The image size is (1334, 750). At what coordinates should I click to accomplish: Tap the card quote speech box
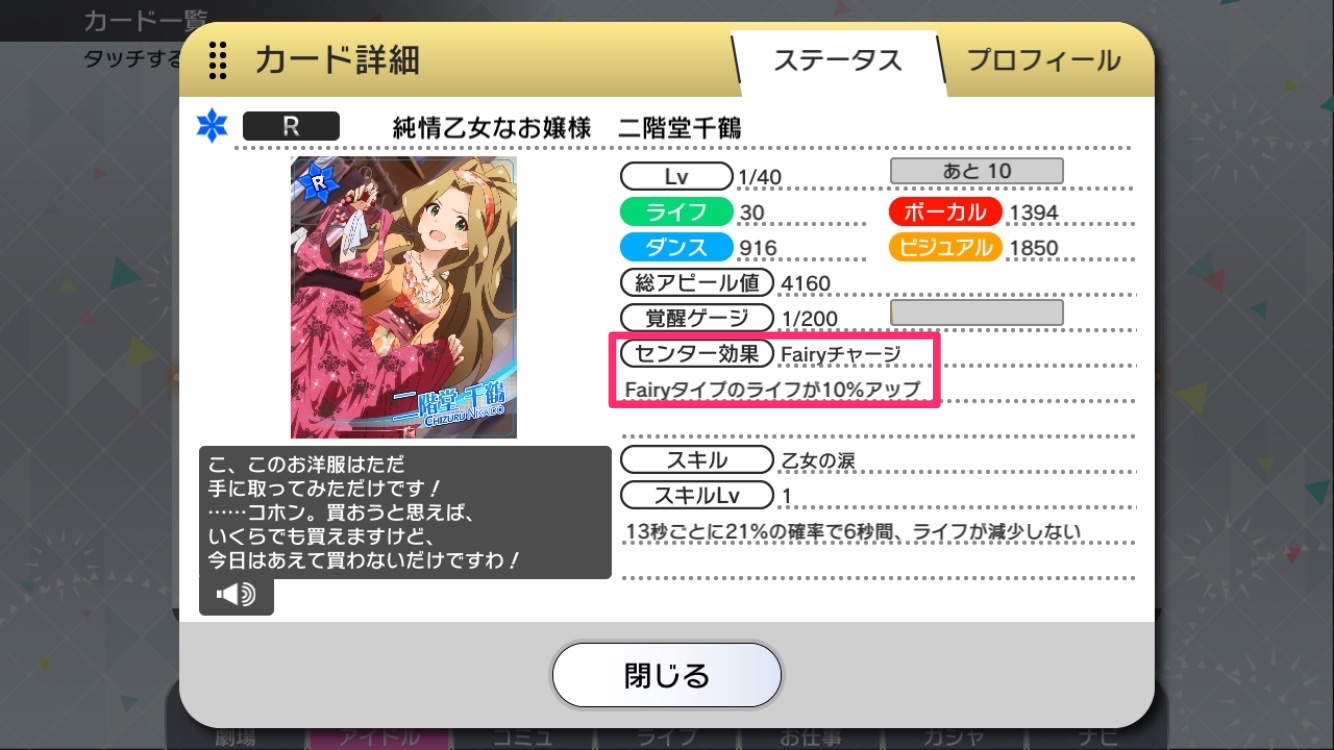click(x=405, y=512)
